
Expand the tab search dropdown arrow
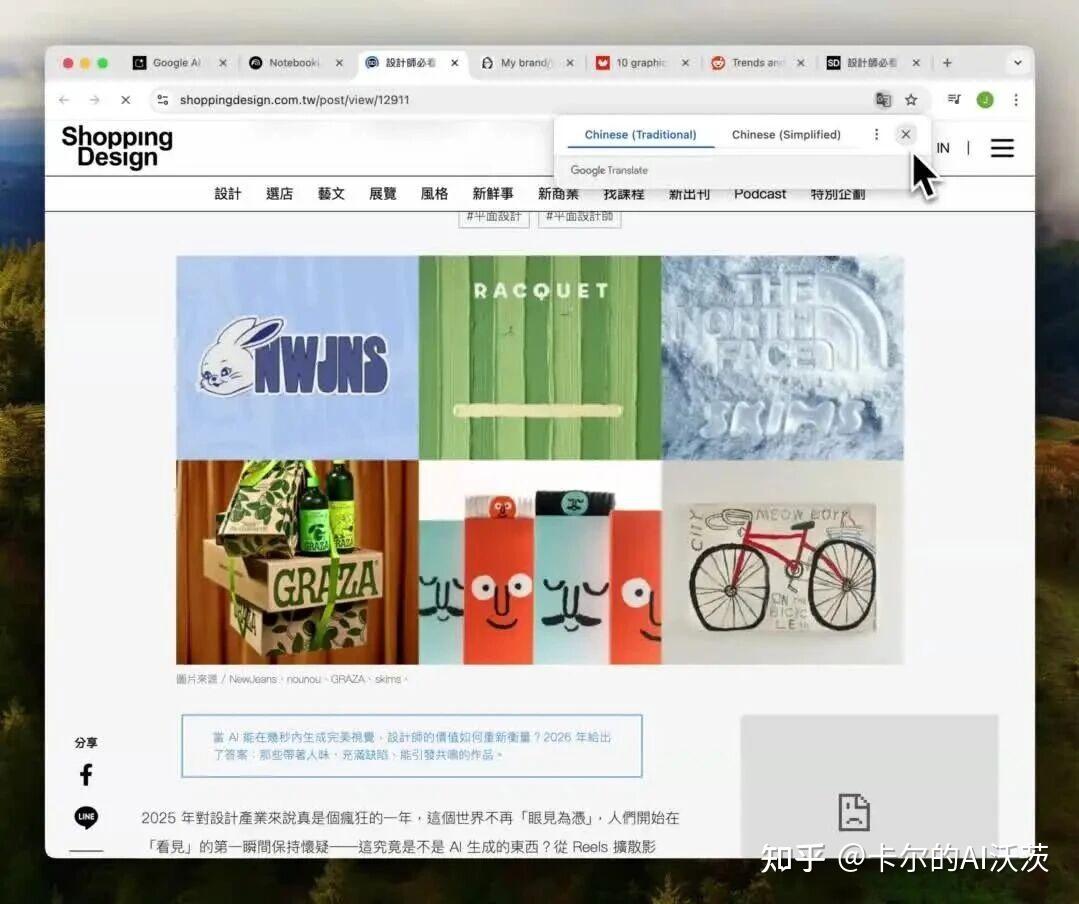click(x=1017, y=63)
